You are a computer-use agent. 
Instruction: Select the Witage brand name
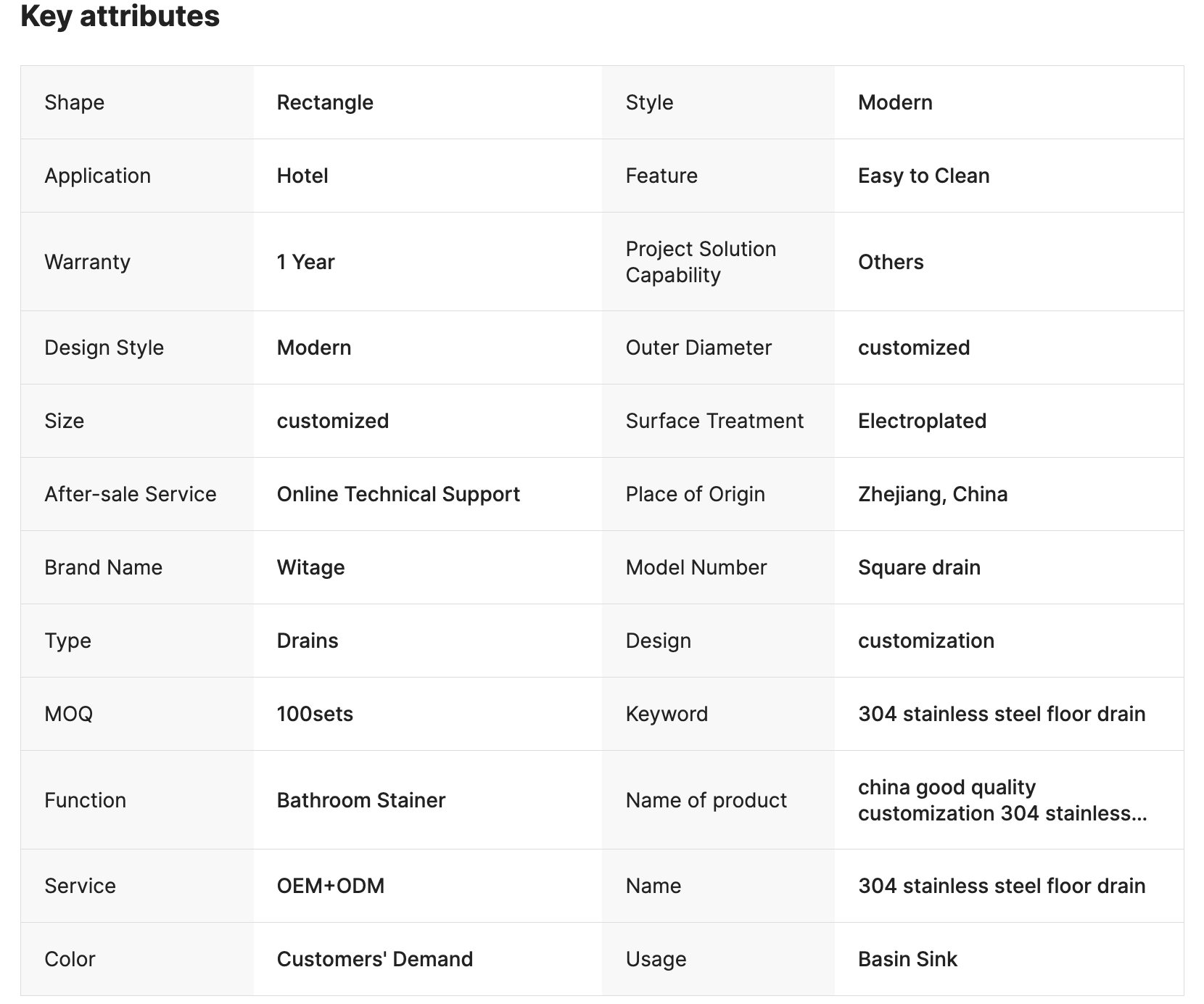310,567
